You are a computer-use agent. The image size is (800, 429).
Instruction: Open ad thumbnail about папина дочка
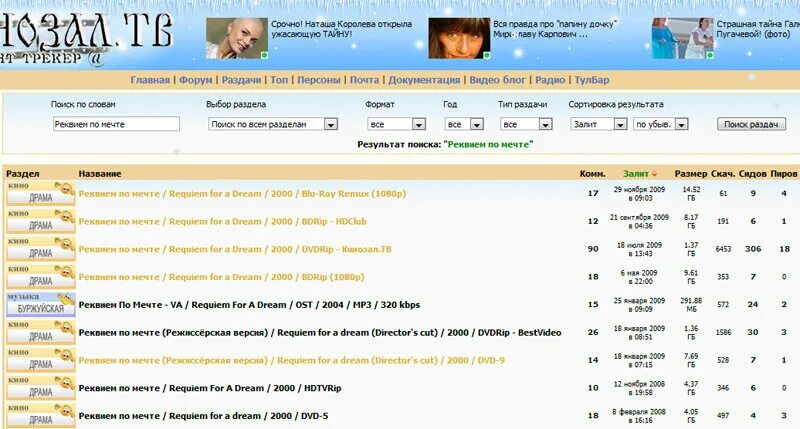pos(459,38)
